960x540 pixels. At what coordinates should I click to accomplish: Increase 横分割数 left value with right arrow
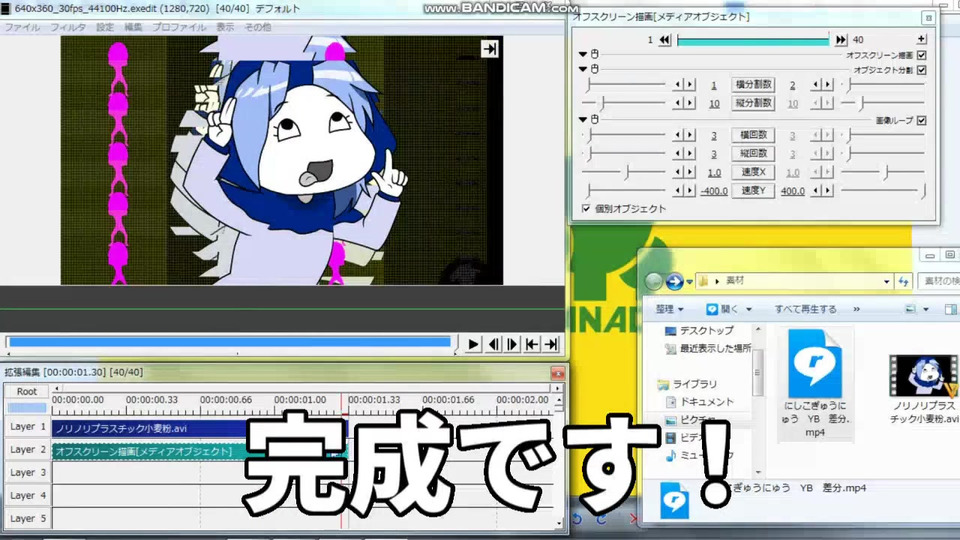(691, 84)
